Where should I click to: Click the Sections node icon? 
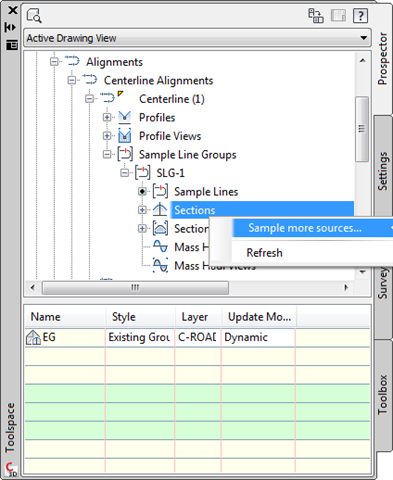pyautogui.click(x=160, y=210)
